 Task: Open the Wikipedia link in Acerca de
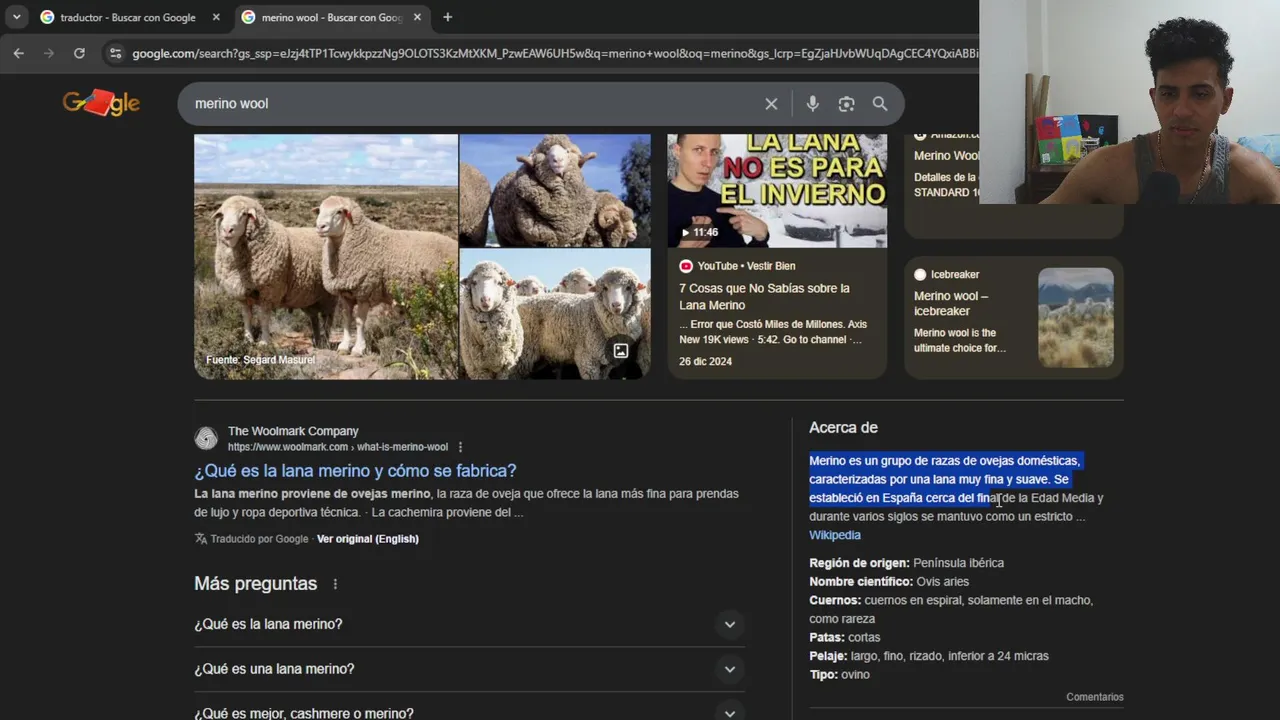pyautogui.click(x=834, y=535)
